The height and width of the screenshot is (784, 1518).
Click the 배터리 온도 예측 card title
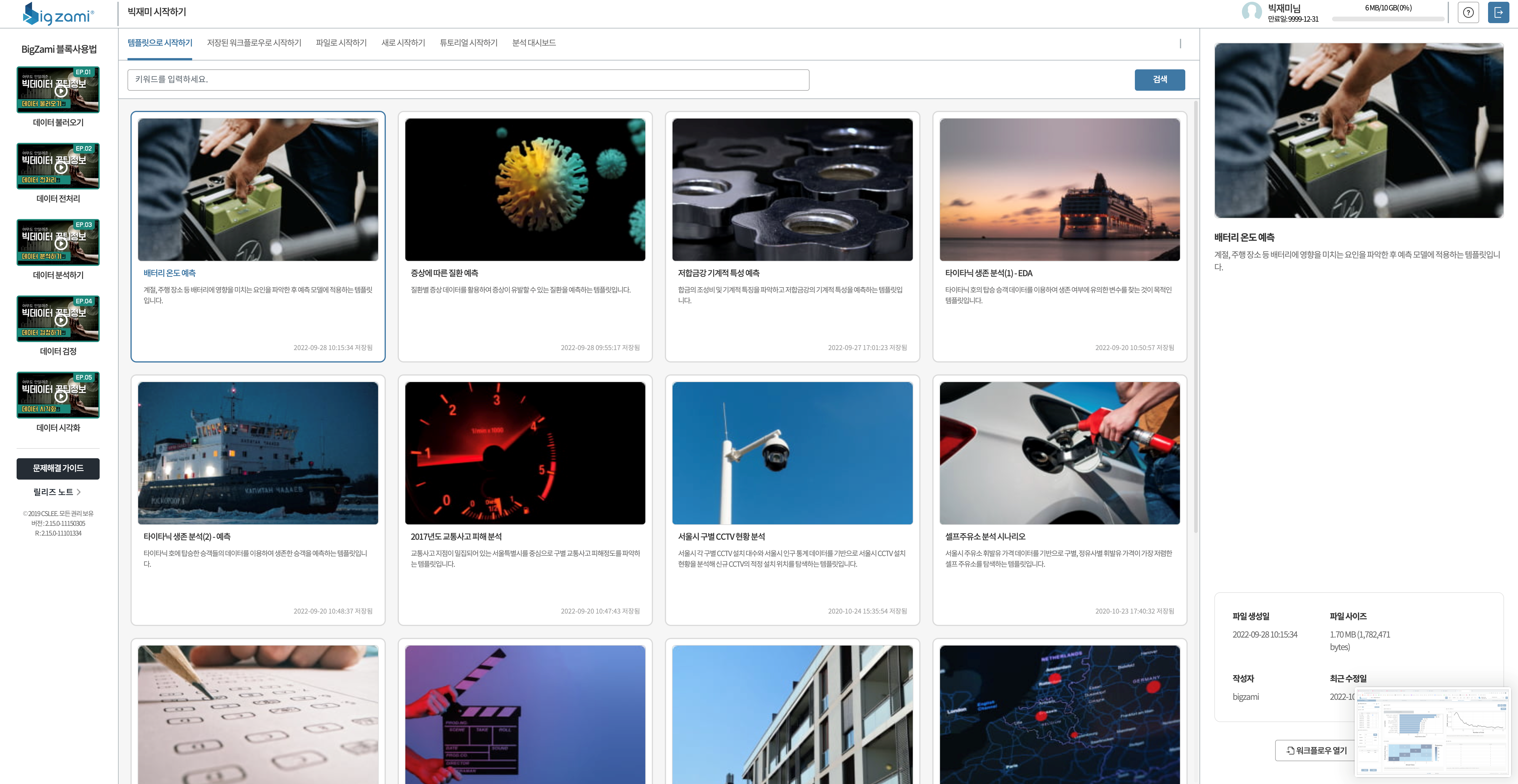coord(170,273)
